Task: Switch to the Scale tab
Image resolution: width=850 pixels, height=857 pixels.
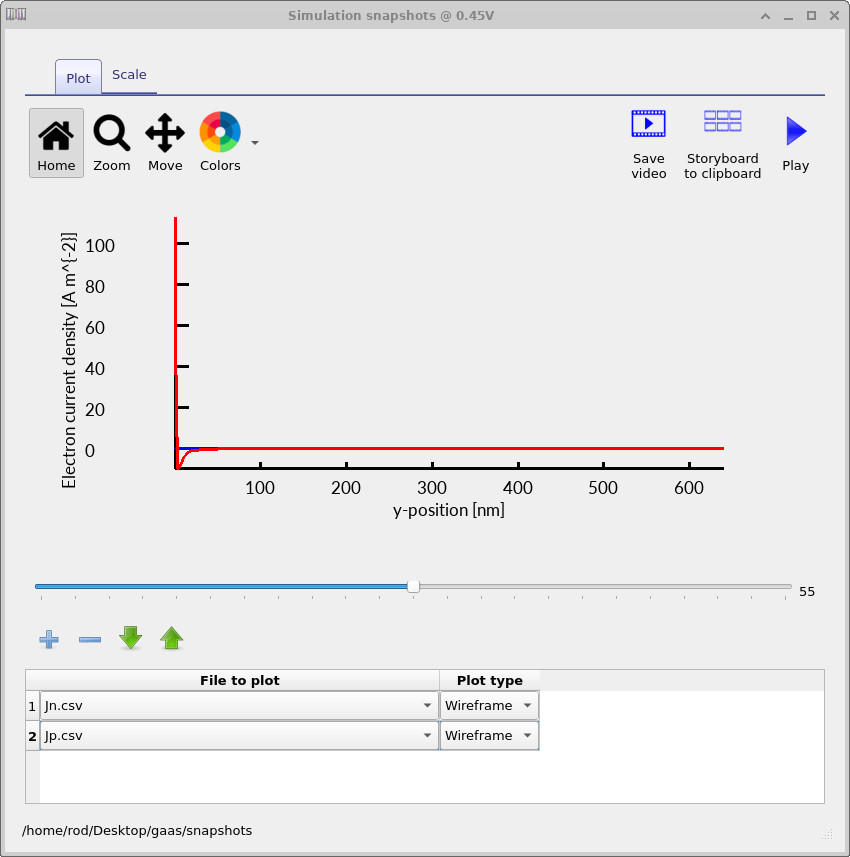Action: click(129, 75)
